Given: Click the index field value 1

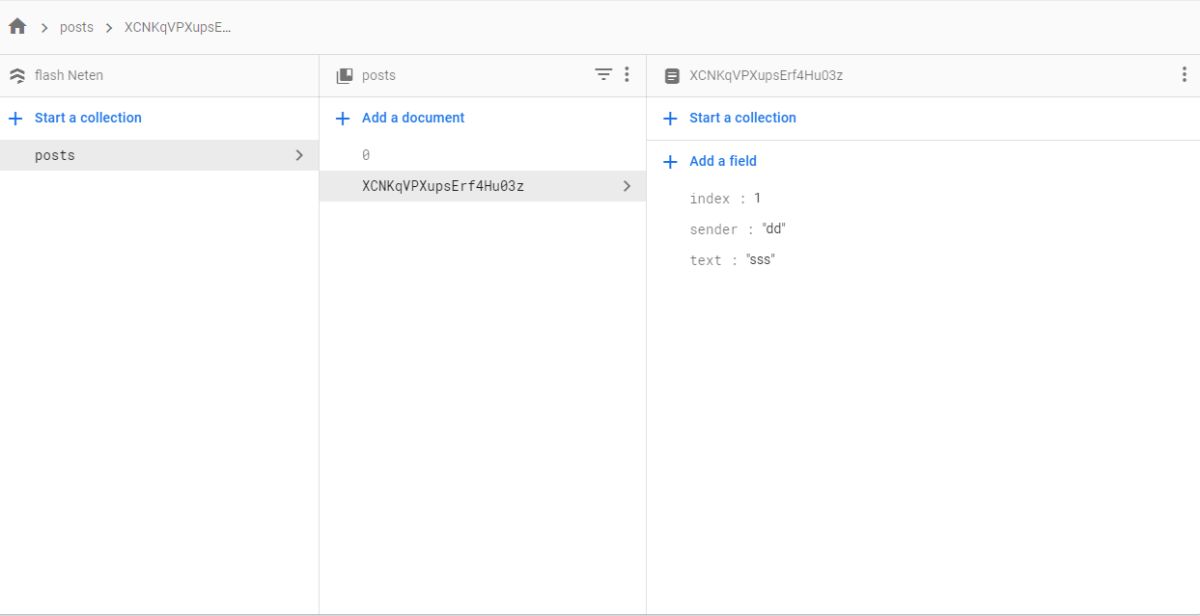Looking at the screenshot, I should [758, 198].
